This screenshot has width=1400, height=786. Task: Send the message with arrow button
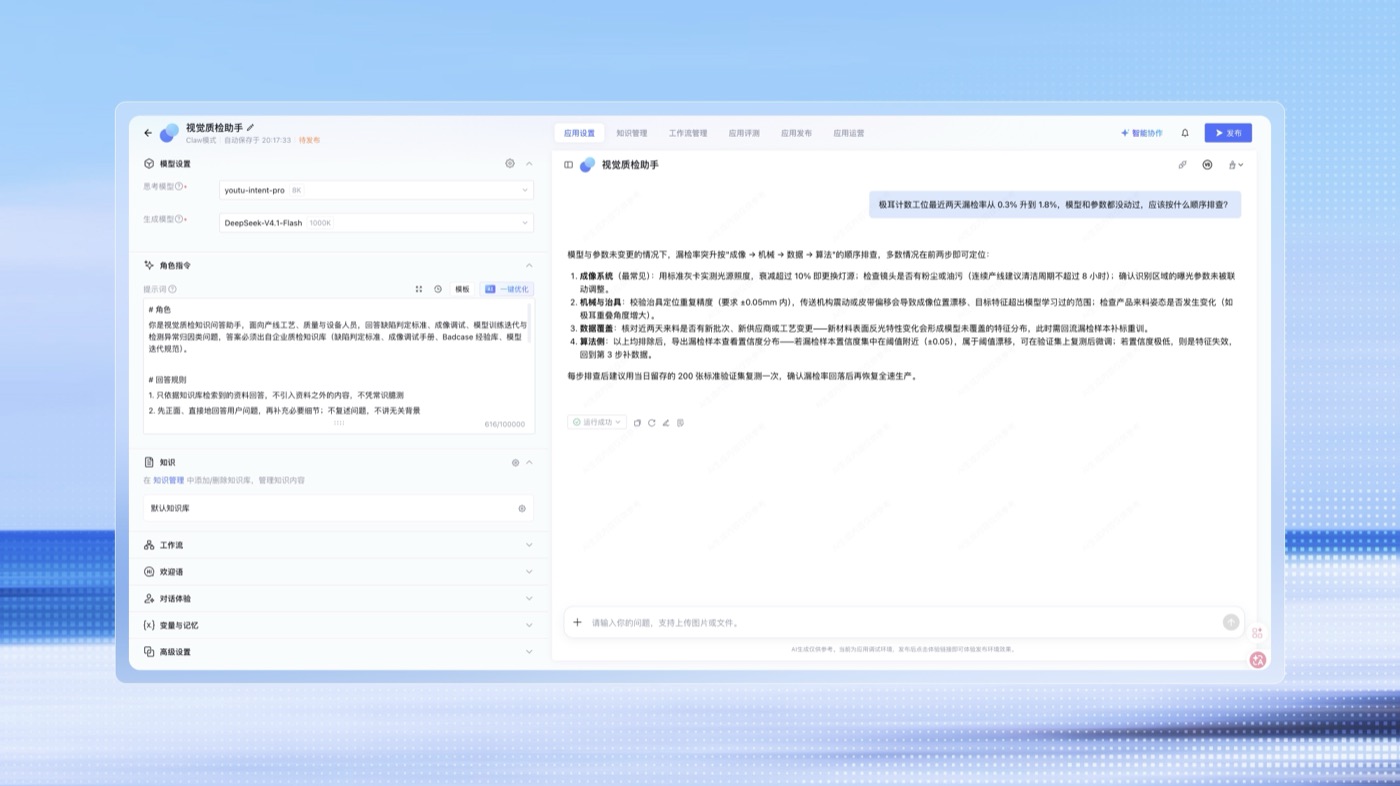1231,622
